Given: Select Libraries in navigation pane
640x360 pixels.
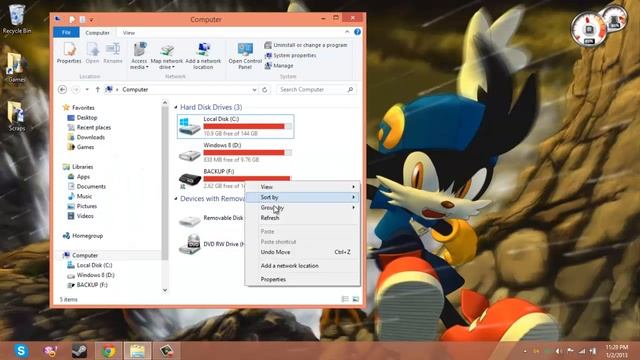Looking at the screenshot, I should [x=78, y=167].
